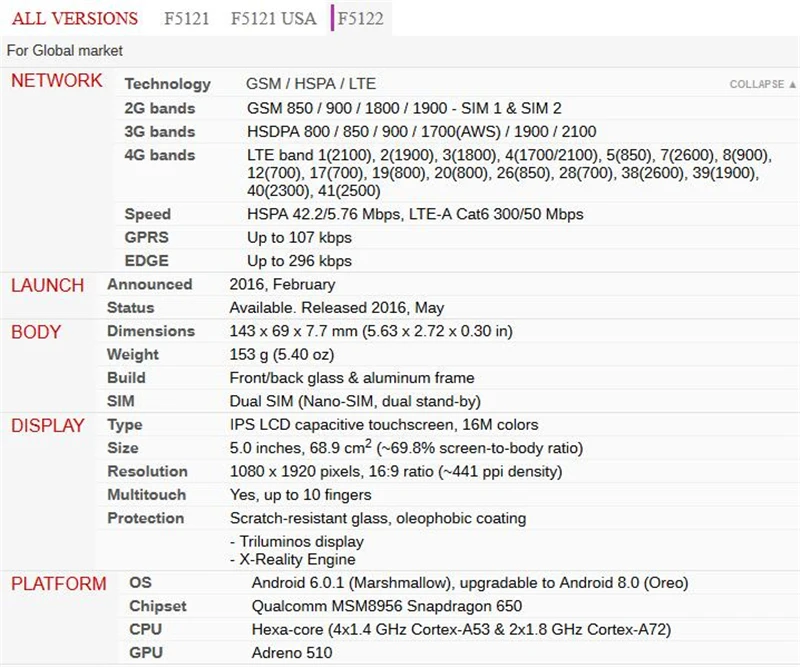Screen dimensions: 800x667
Task: Click the '- Triluminos display' line
Action: (297, 541)
